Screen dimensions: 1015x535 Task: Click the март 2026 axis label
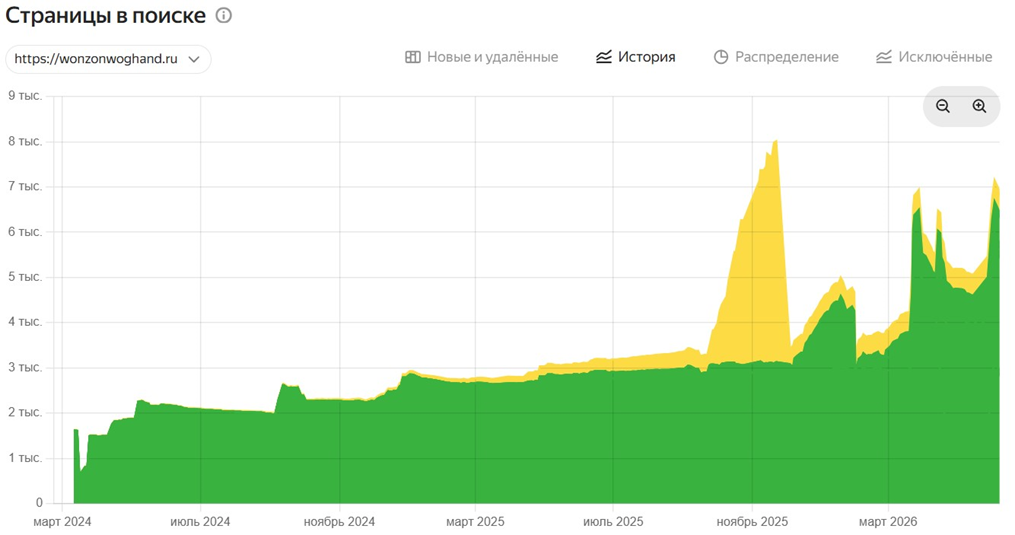(887, 521)
